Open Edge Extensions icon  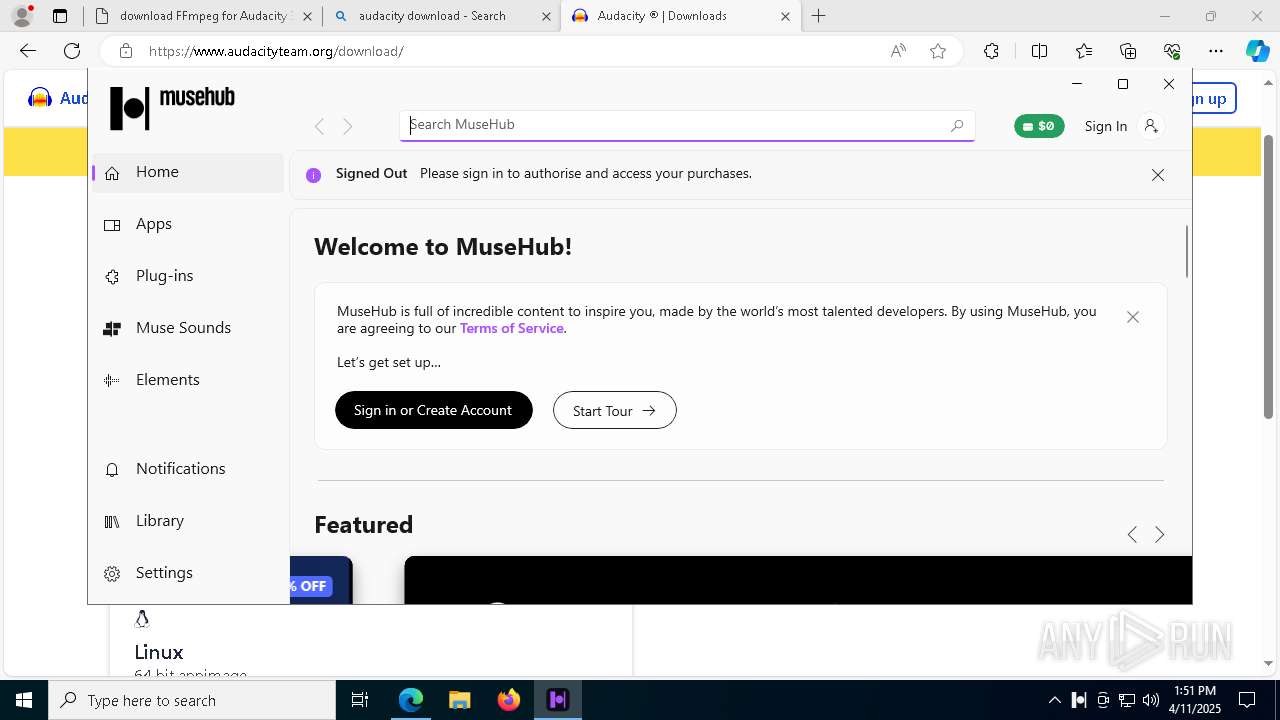pos(991,51)
